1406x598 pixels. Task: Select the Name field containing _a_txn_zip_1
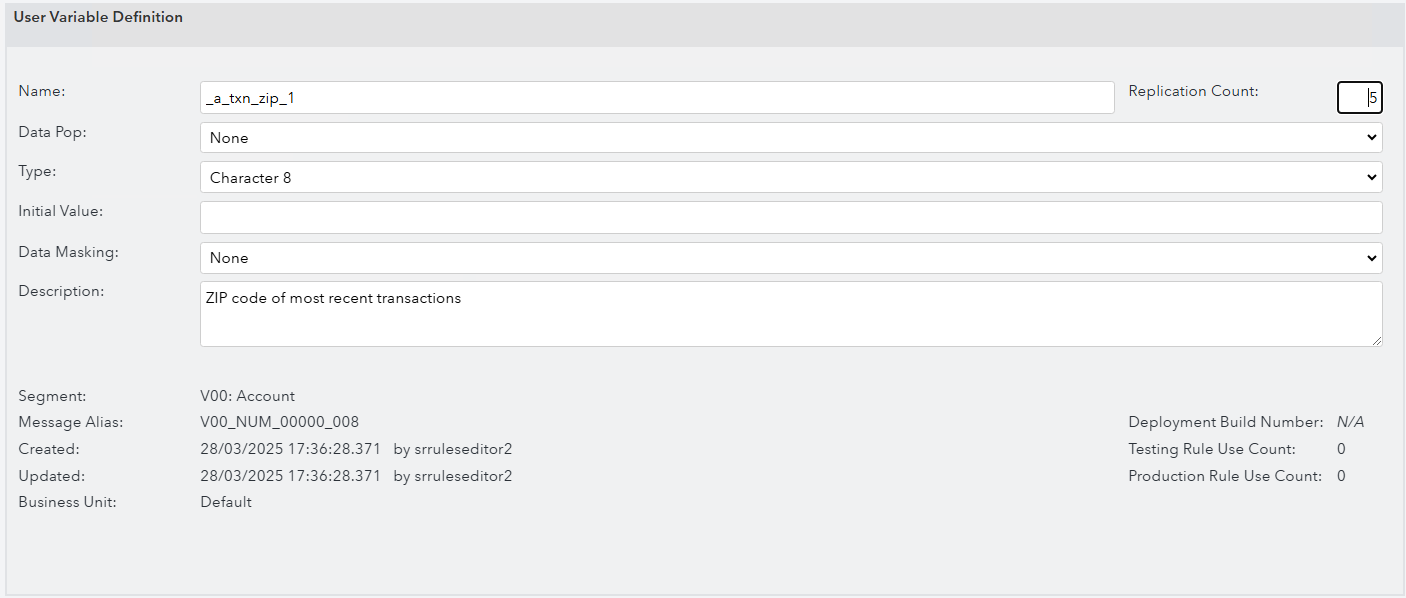coord(656,97)
